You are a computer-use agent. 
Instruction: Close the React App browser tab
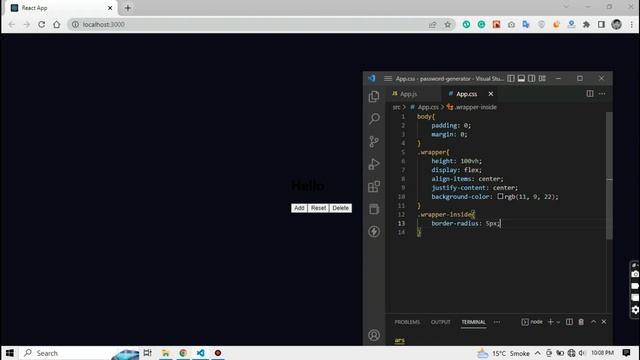click(110, 8)
